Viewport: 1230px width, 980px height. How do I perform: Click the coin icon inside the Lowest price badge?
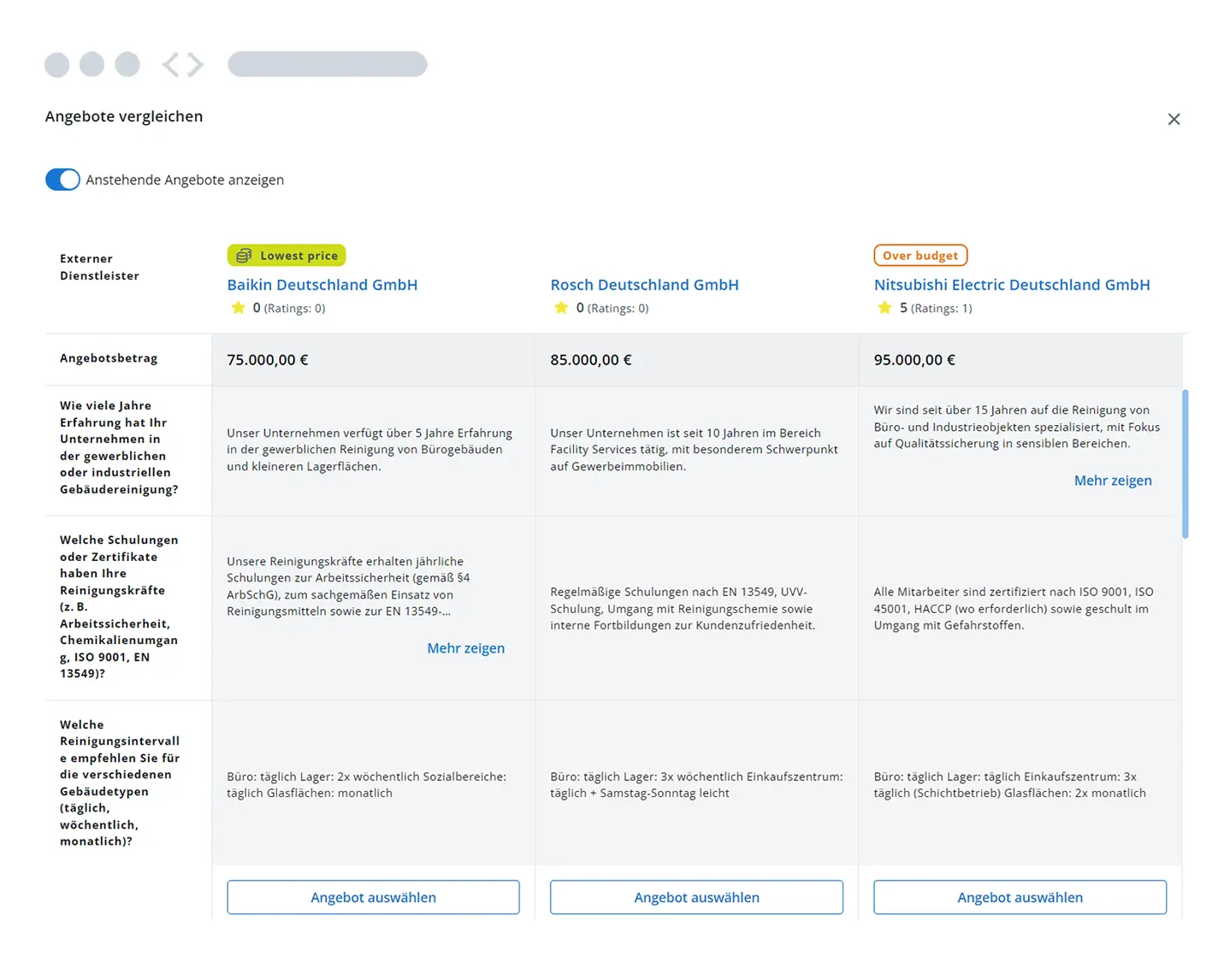click(244, 255)
